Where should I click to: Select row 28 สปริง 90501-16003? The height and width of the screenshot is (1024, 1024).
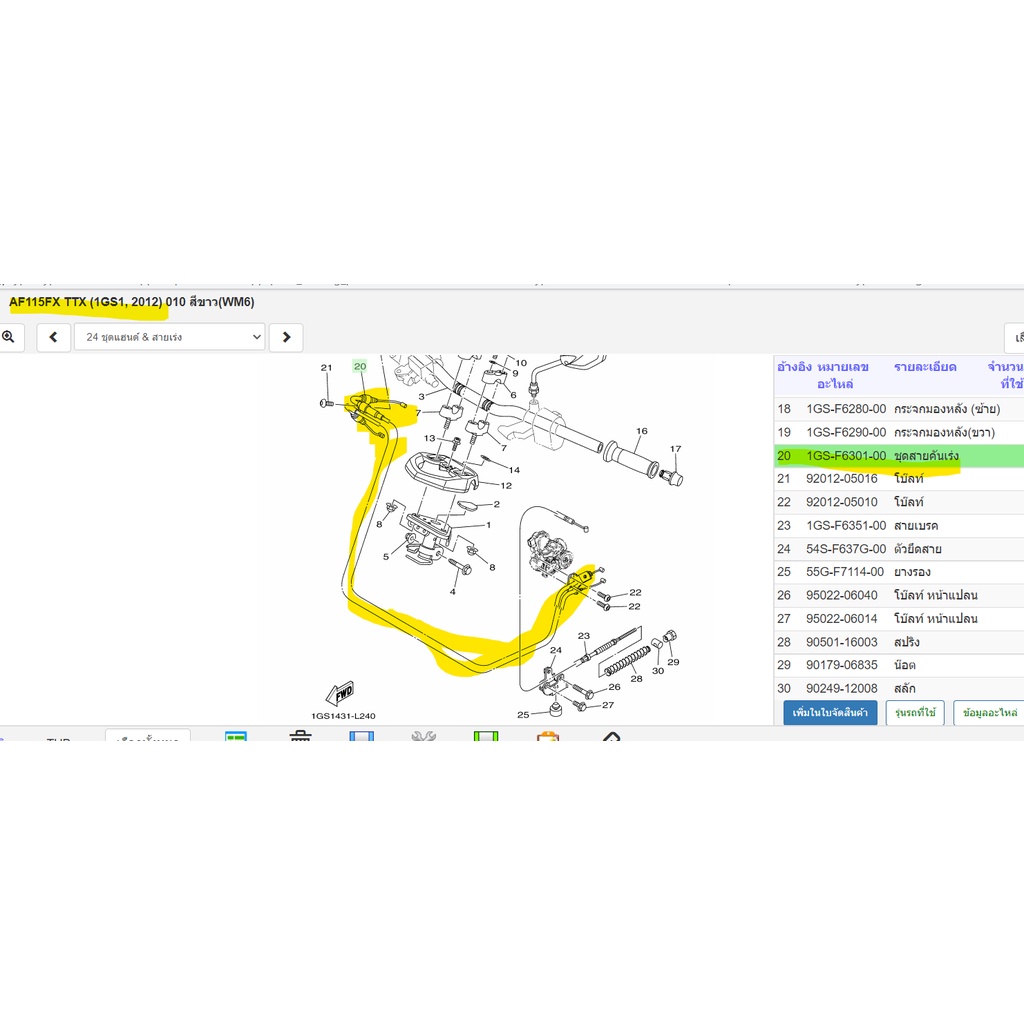[x=899, y=642]
